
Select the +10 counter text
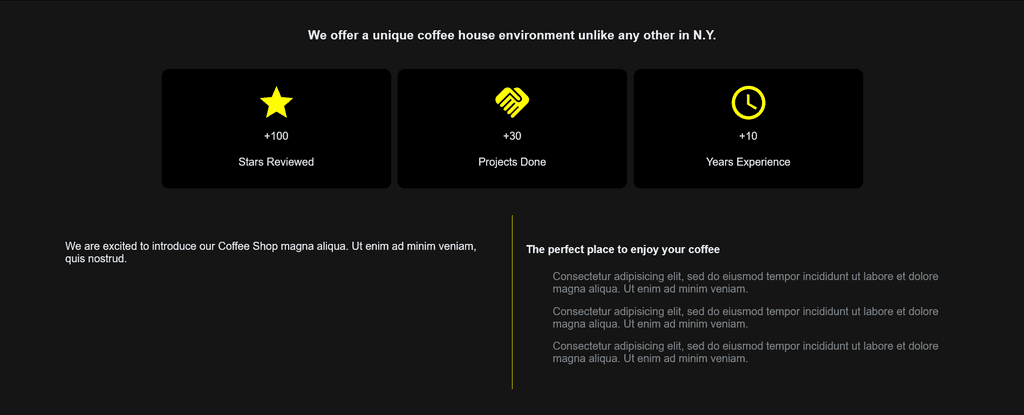point(748,137)
